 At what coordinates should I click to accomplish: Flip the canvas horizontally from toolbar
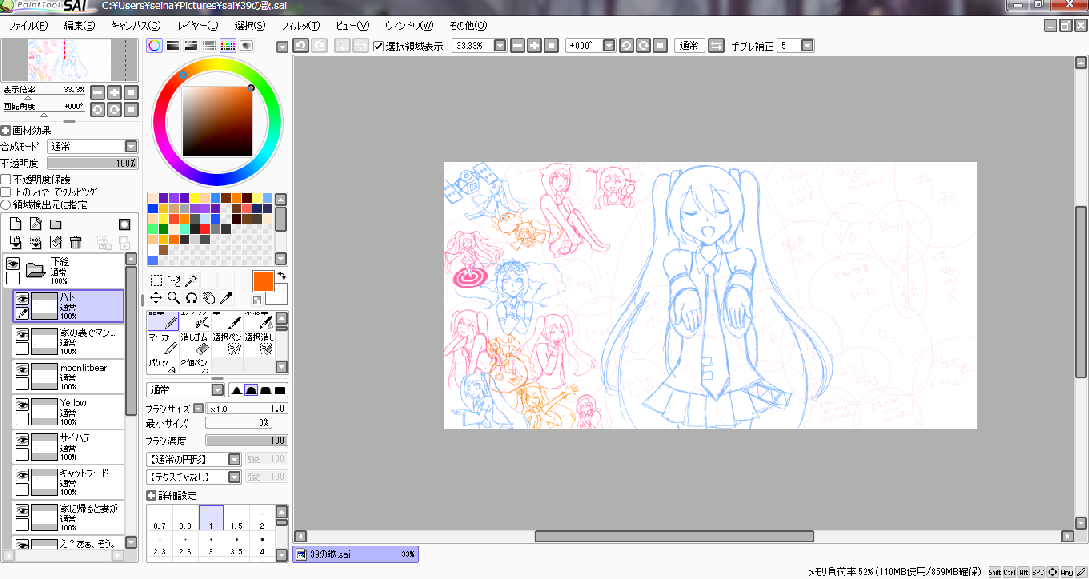pos(716,46)
